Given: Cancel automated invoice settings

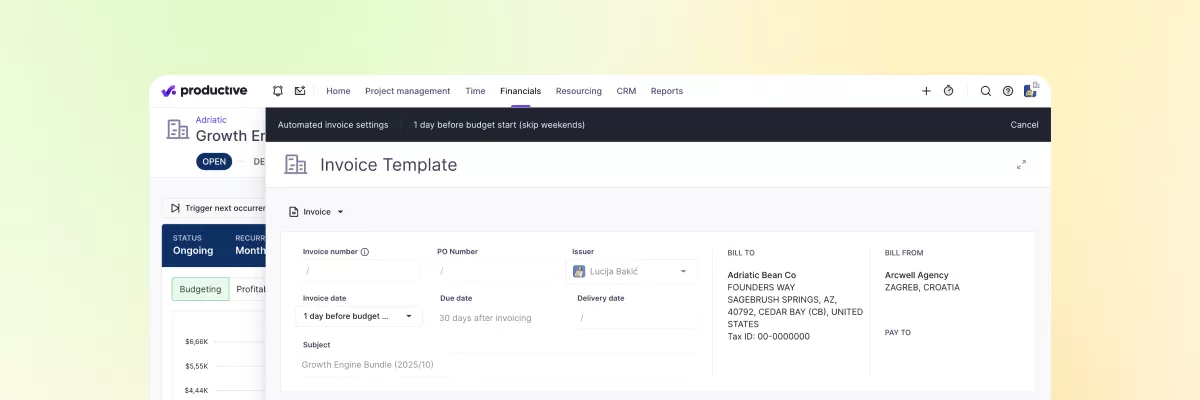Looking at the screenshot, I should point(1024,125).
